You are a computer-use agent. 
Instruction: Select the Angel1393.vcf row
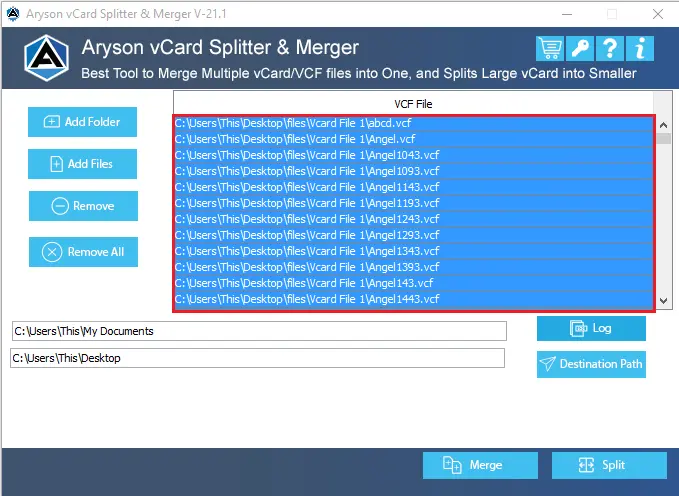click(x=414, y=267)
